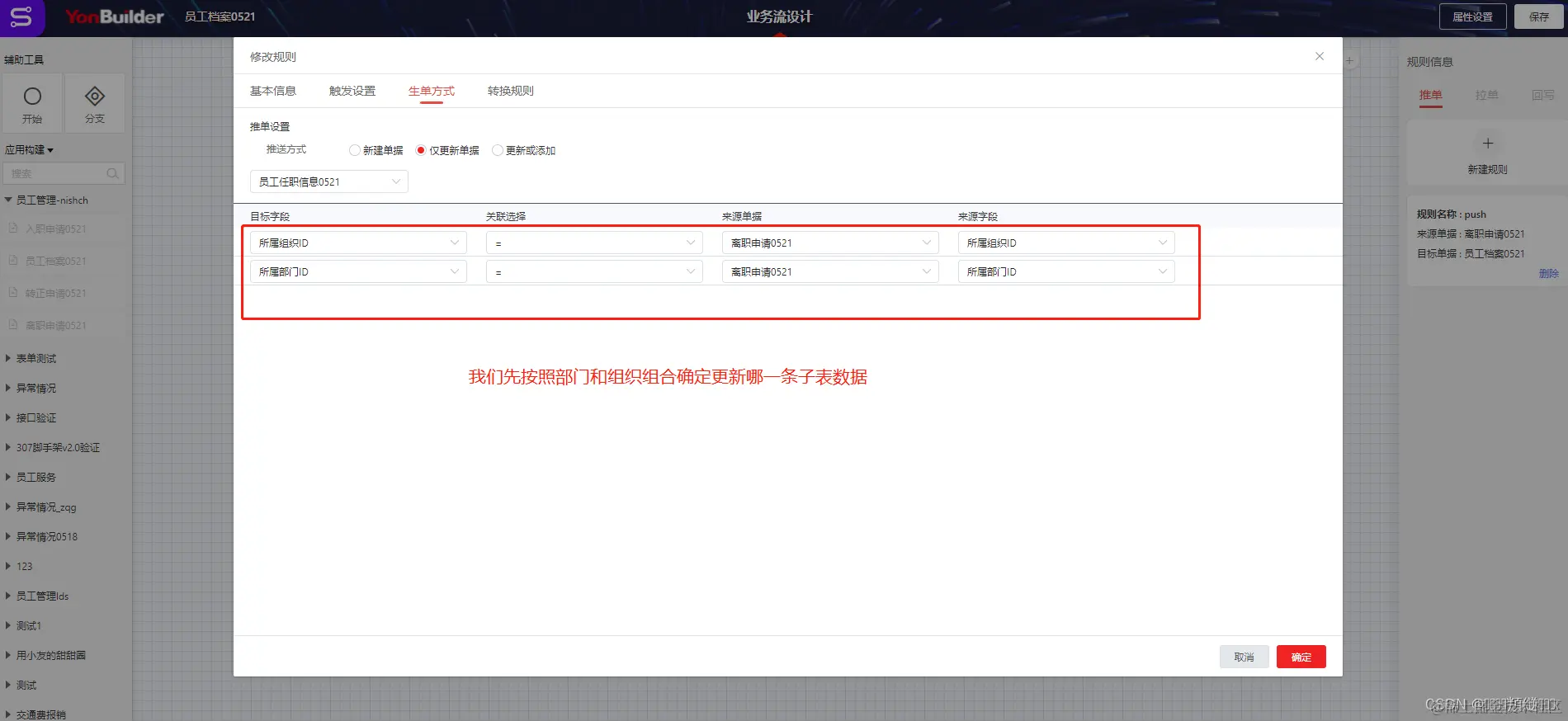Expand the 异常情况0518 tree node
Image resolution: width=1568 pixels, height=721 pixels.
click(x=8, y=536)
